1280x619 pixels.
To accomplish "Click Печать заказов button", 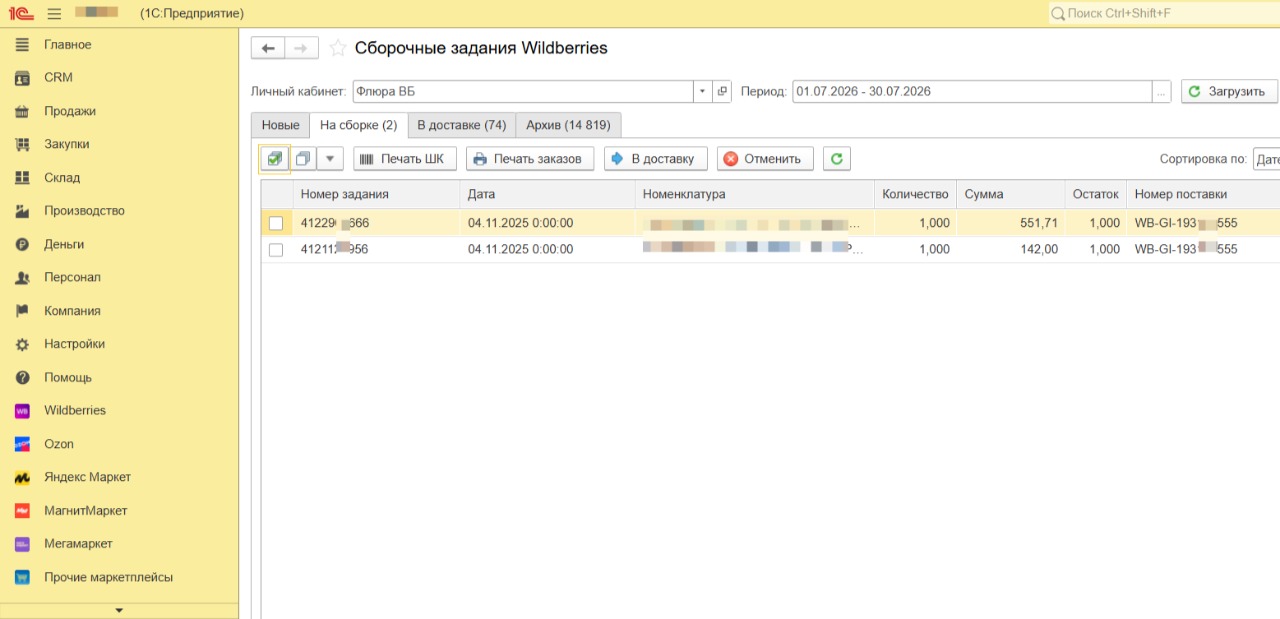I will pyautogui.click(x=530, y=158).
